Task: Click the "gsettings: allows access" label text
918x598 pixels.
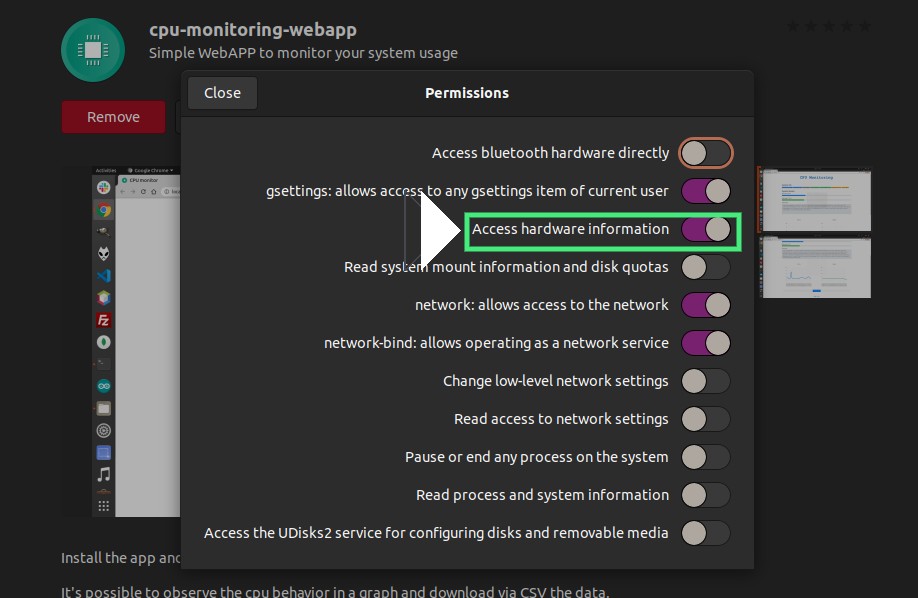Action: click(467, 191)
